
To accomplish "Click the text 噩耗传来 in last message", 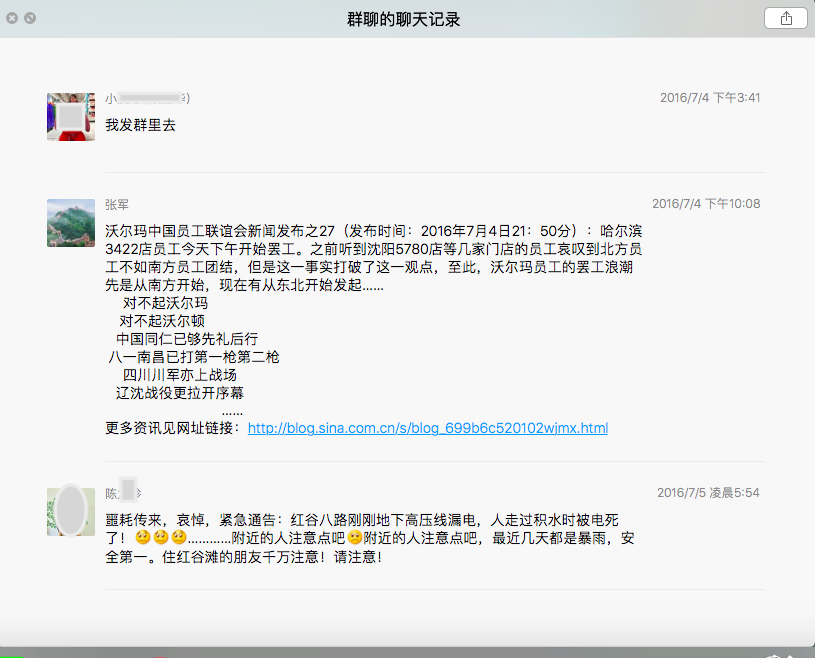I will pos(134,520).
